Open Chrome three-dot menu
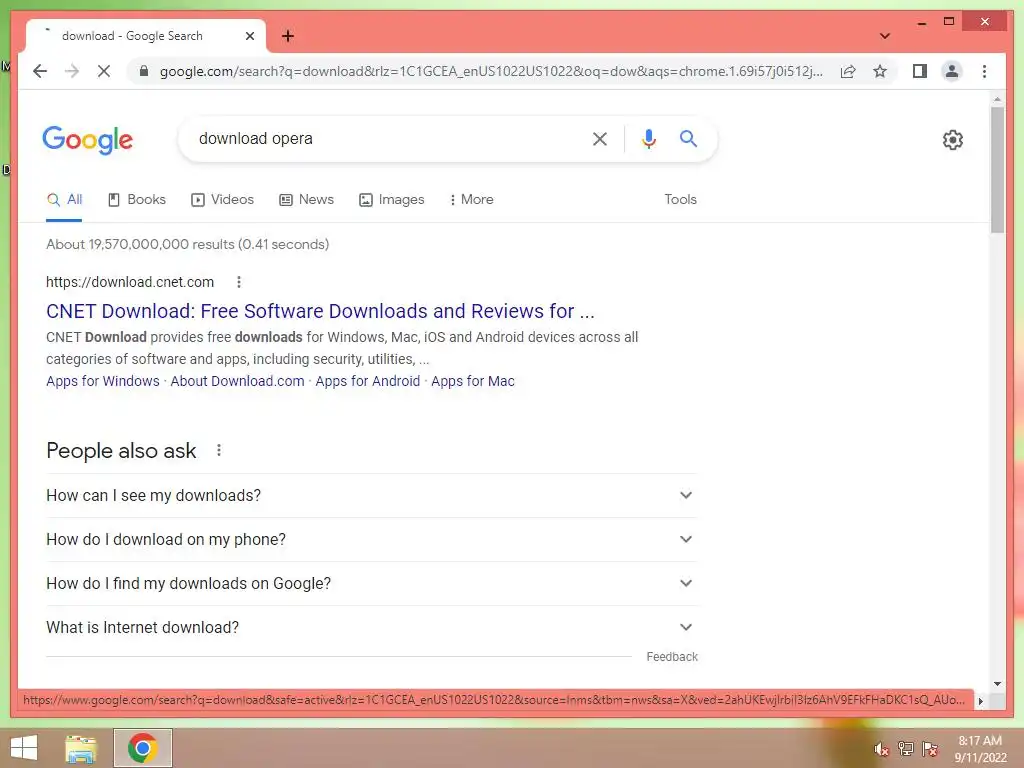 click(984, 71)
